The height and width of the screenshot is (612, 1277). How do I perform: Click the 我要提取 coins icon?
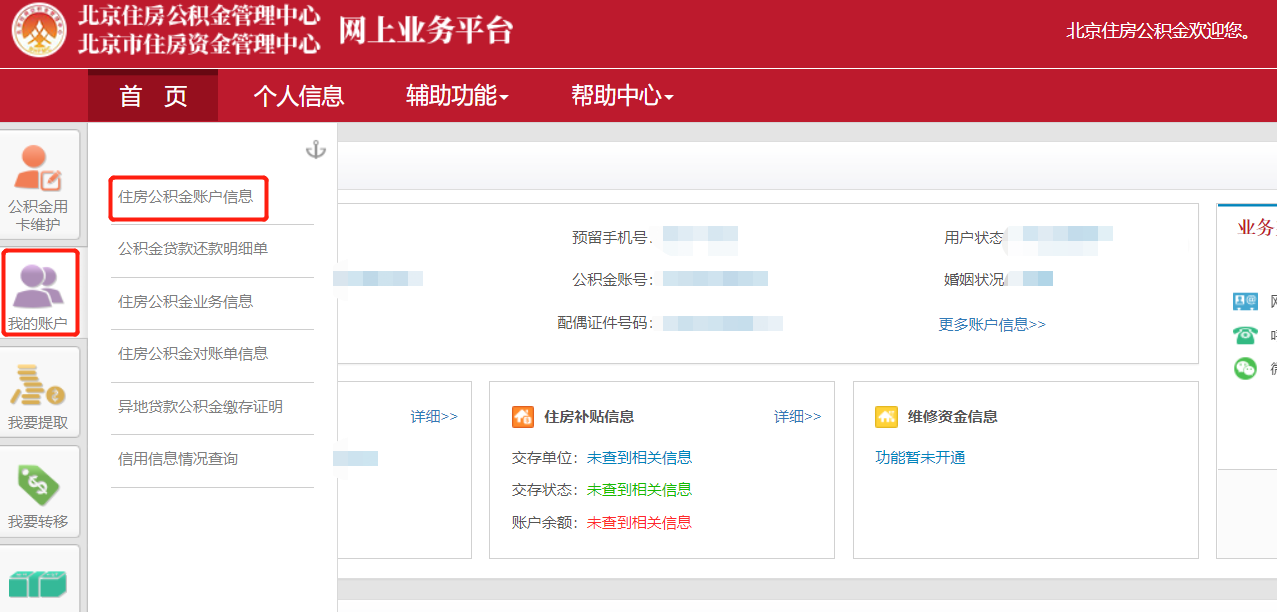coord(40,390)
